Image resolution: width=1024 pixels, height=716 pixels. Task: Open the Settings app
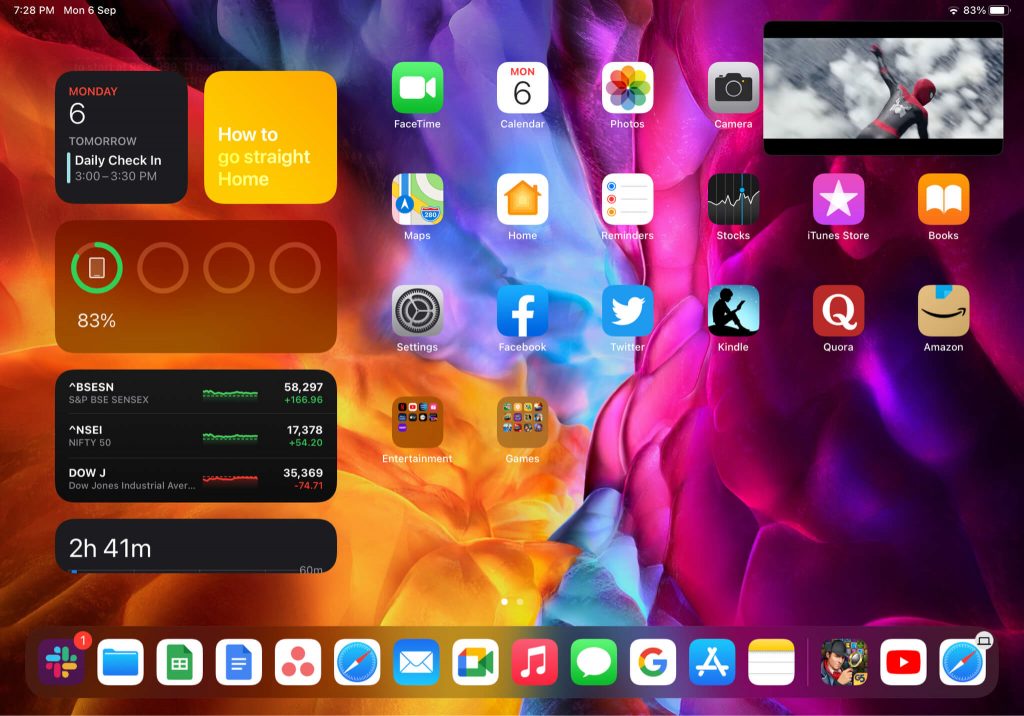(x=417, y=311)
